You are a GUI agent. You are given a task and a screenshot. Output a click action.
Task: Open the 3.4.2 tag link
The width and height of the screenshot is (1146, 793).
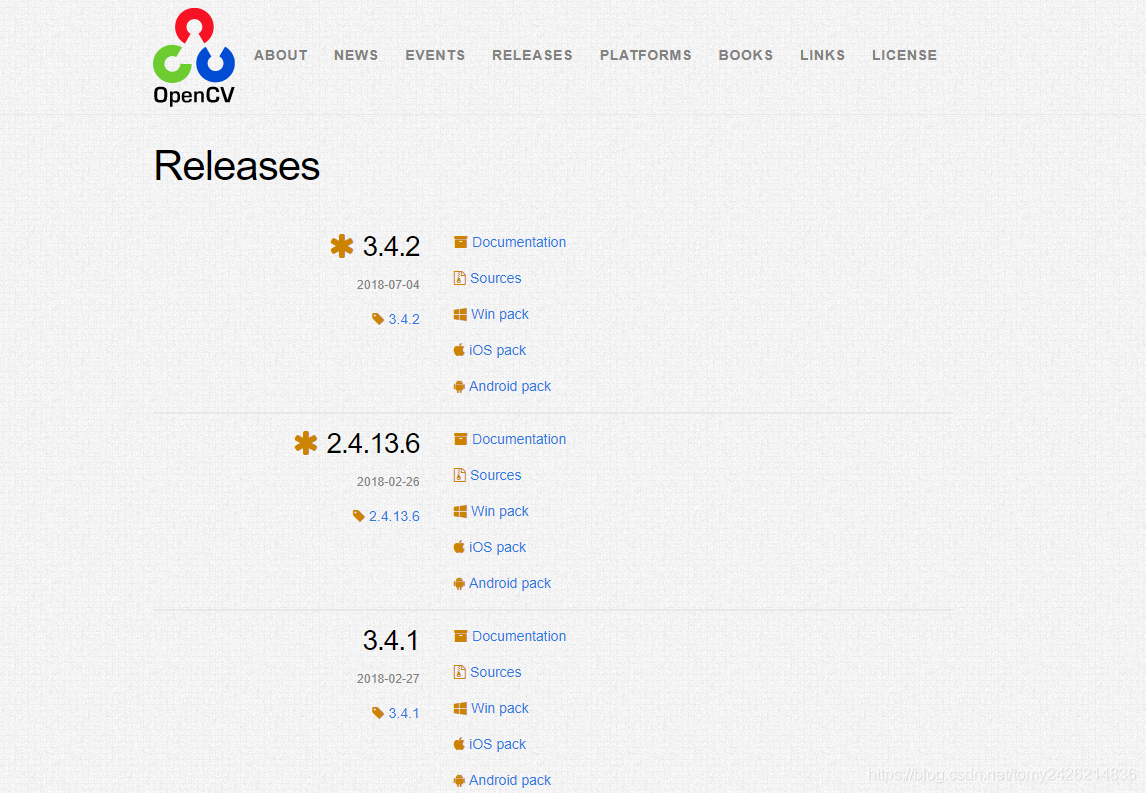click(x=404, y=319)
